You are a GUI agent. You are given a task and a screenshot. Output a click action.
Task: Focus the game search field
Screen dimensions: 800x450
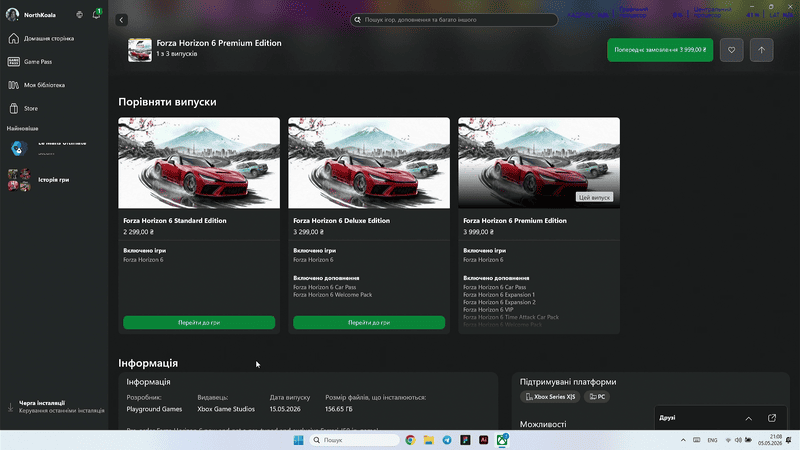[x=454, y=20]
